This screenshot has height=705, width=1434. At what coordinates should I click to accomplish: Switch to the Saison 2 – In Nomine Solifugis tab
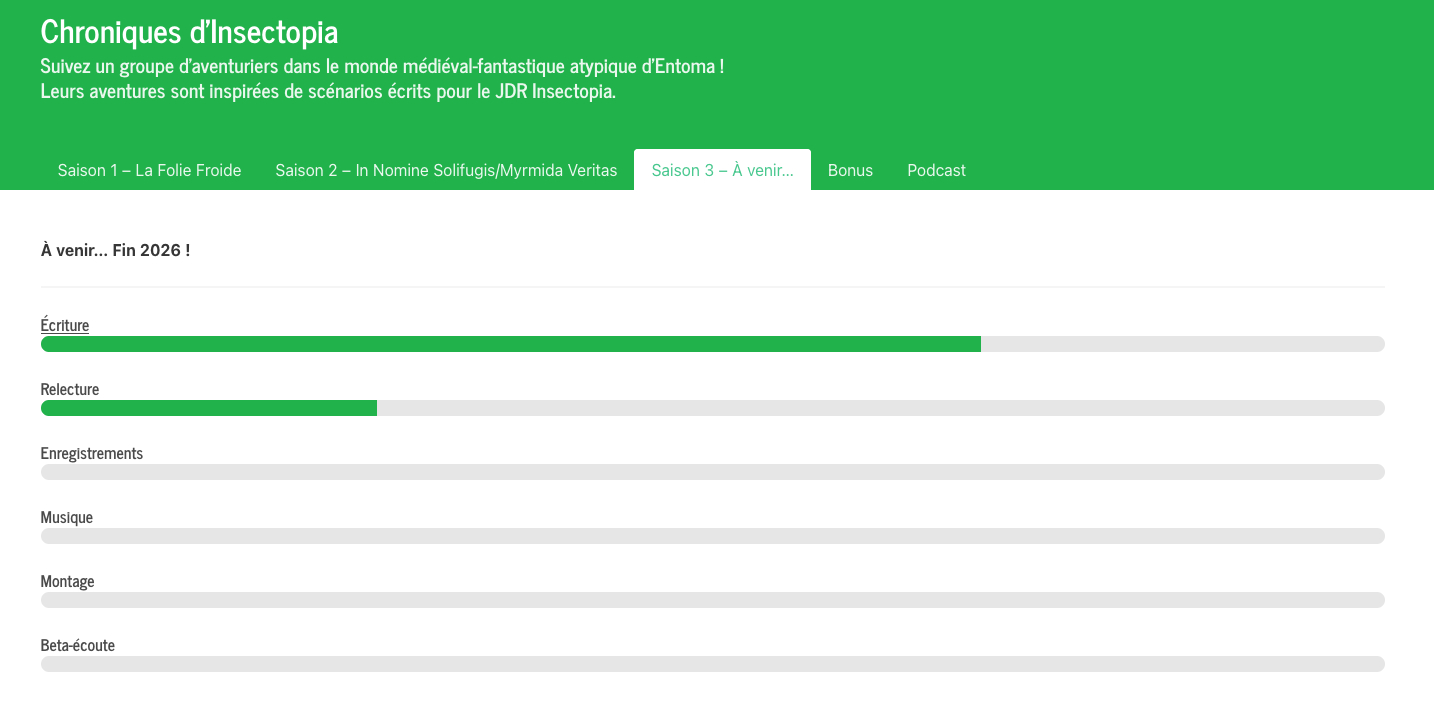446,170
